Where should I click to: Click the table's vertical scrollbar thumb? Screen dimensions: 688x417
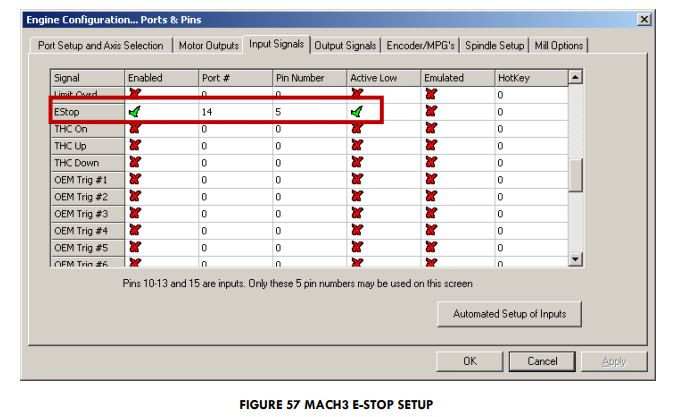[575, 174]
